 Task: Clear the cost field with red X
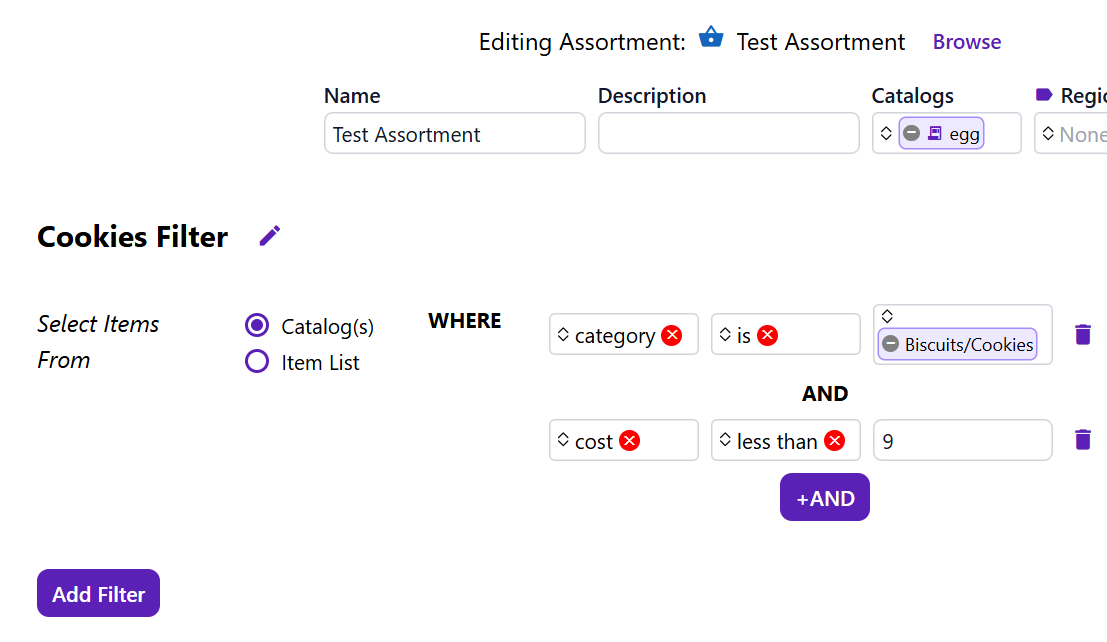629,441
